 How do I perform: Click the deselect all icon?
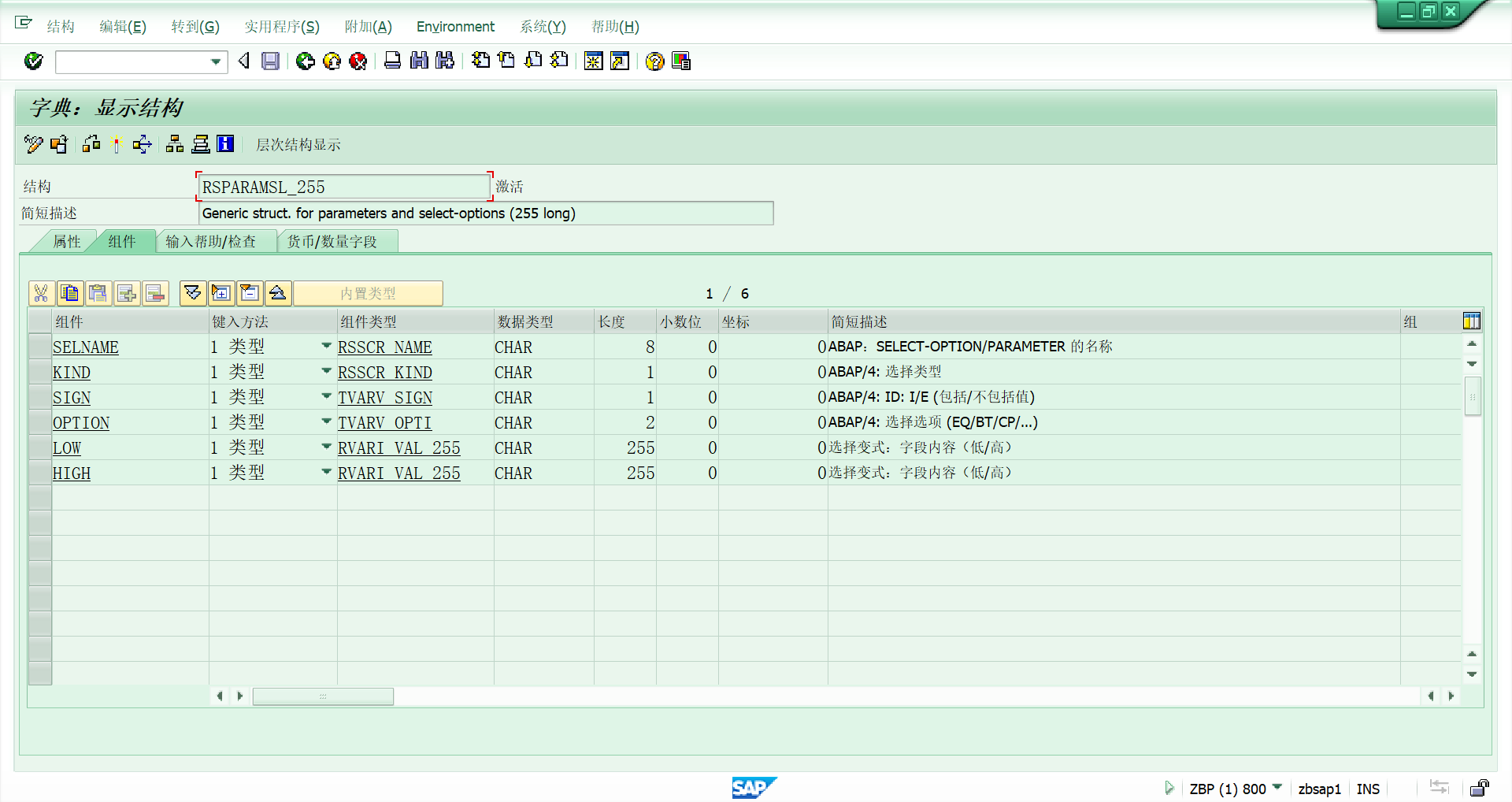pyautogui.click(x=250, y=293)
